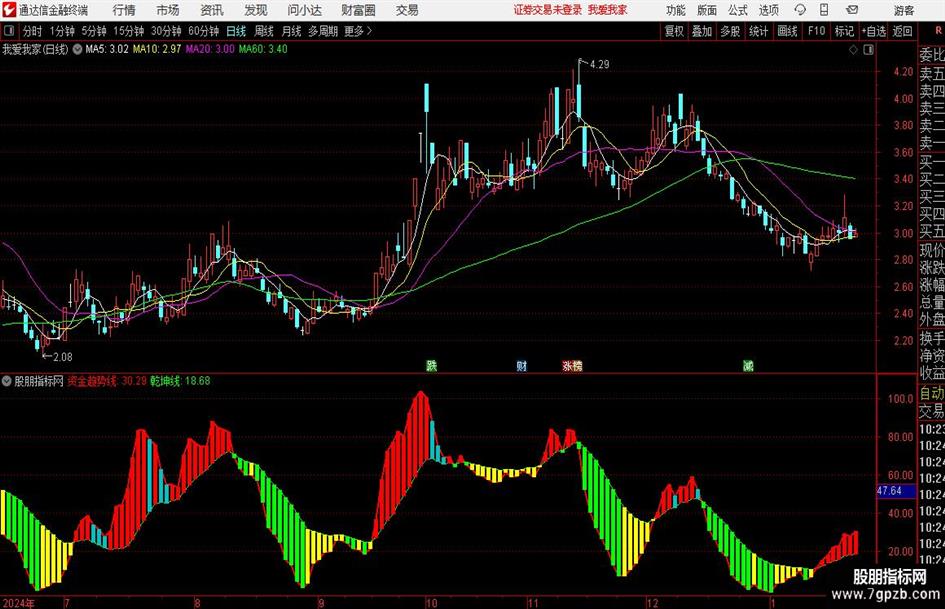Click the 跌 event marker on chart
This screenshot has width=945, height=609.
(x=432, y=365)
